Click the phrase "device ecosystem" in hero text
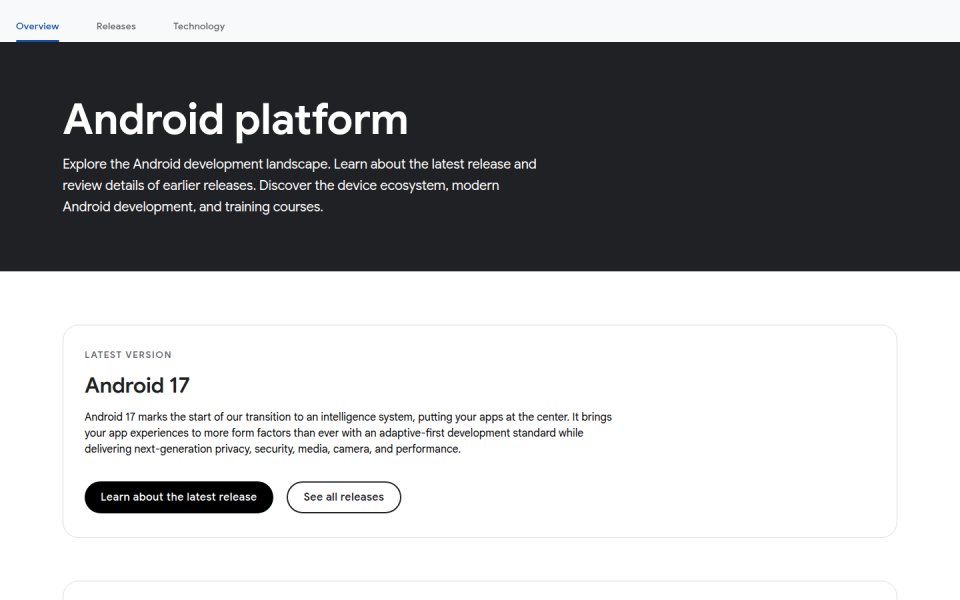960x600 pixels. (392, 186)
